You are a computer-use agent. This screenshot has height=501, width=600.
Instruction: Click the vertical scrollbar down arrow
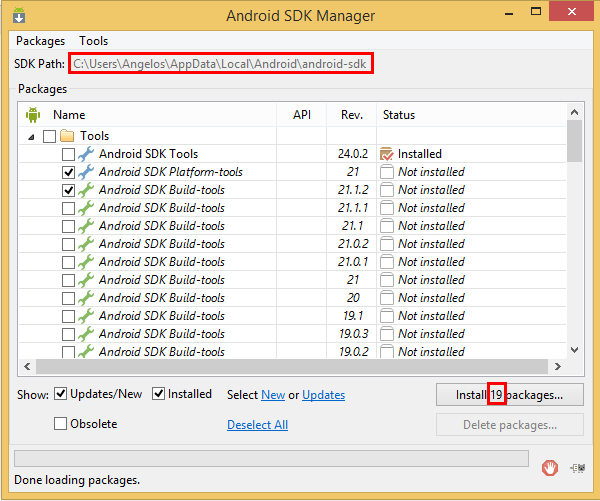(x=574, y=349)
